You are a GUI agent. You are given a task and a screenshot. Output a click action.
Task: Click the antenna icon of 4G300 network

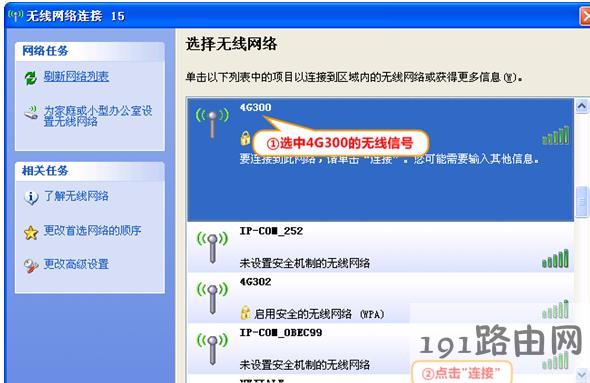(212, 122)
